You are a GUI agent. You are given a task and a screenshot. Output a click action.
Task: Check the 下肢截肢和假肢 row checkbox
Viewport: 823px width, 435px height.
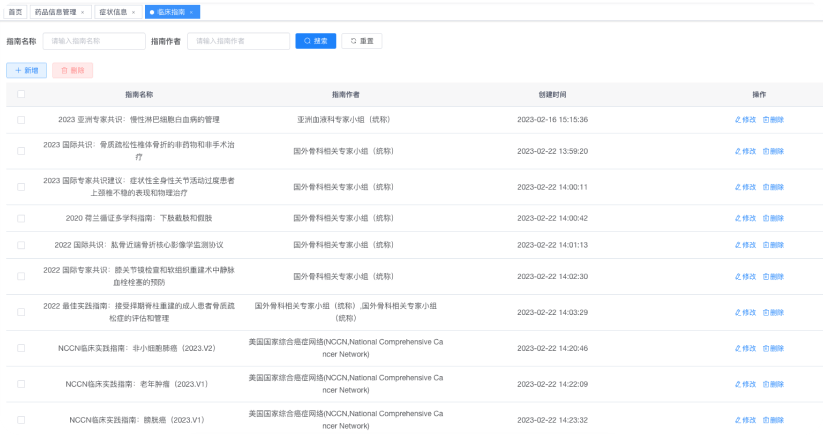[x=21, y=218]
